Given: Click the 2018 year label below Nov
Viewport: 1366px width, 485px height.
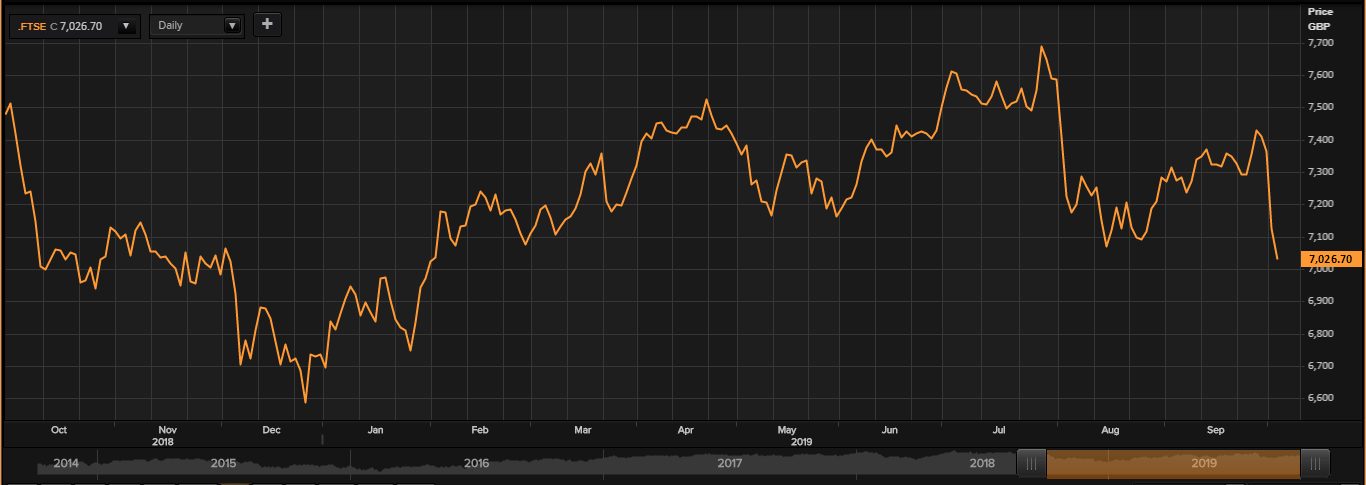Looking at the screenshot, I should 163,441.
